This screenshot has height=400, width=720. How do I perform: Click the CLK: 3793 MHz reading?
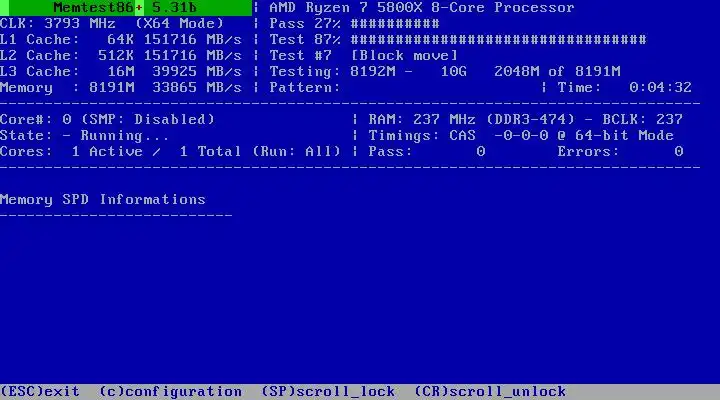(57, 23)
